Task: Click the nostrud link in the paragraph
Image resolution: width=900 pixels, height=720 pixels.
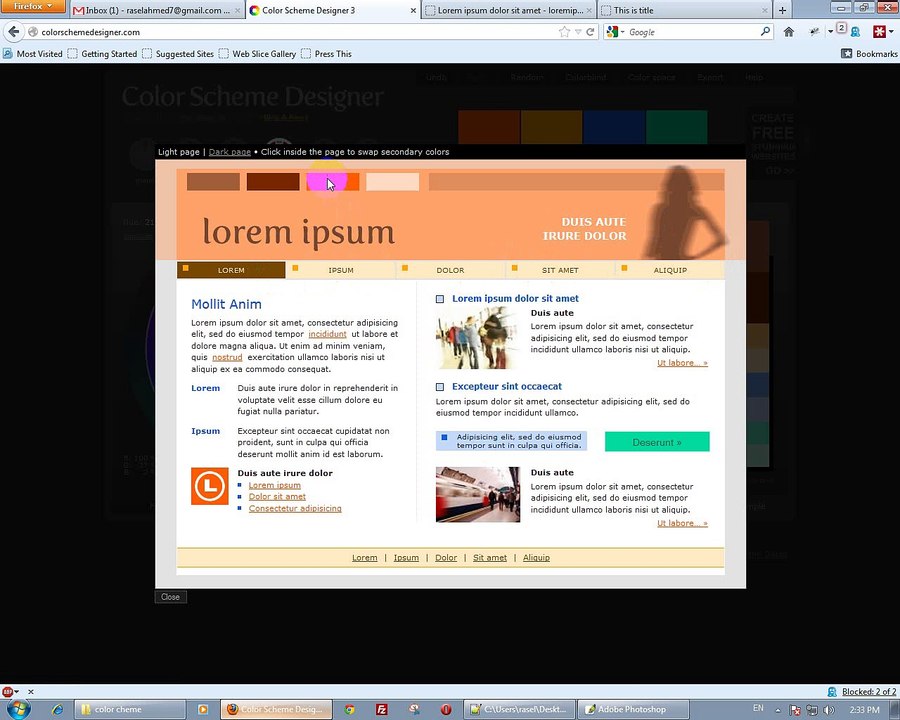Action: (227, 357)
